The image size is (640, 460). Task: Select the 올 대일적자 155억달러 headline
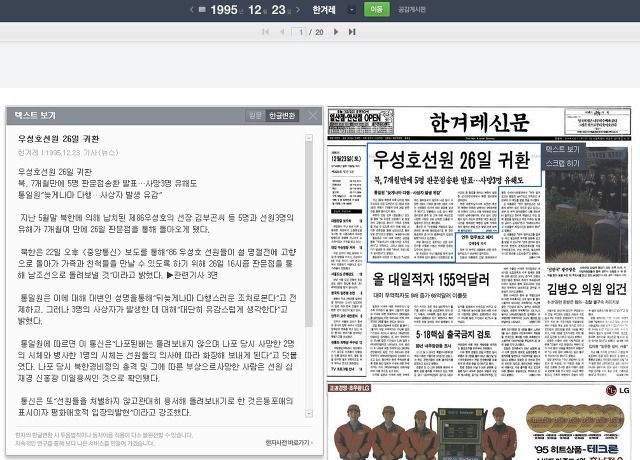click(x=431, y=280)
